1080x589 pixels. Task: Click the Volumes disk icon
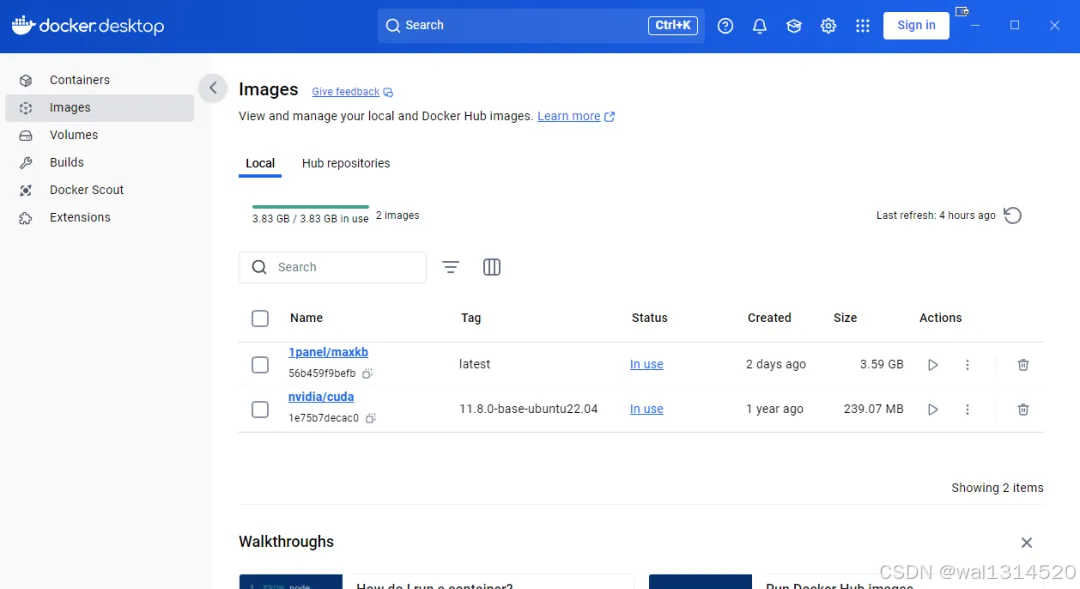point(25,136)
